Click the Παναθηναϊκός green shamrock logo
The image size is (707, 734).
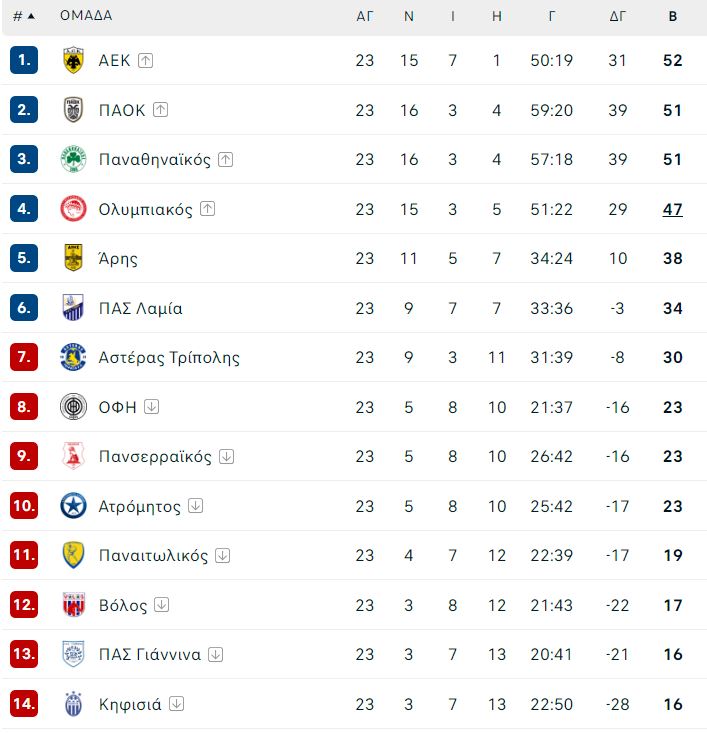point(74,159)
